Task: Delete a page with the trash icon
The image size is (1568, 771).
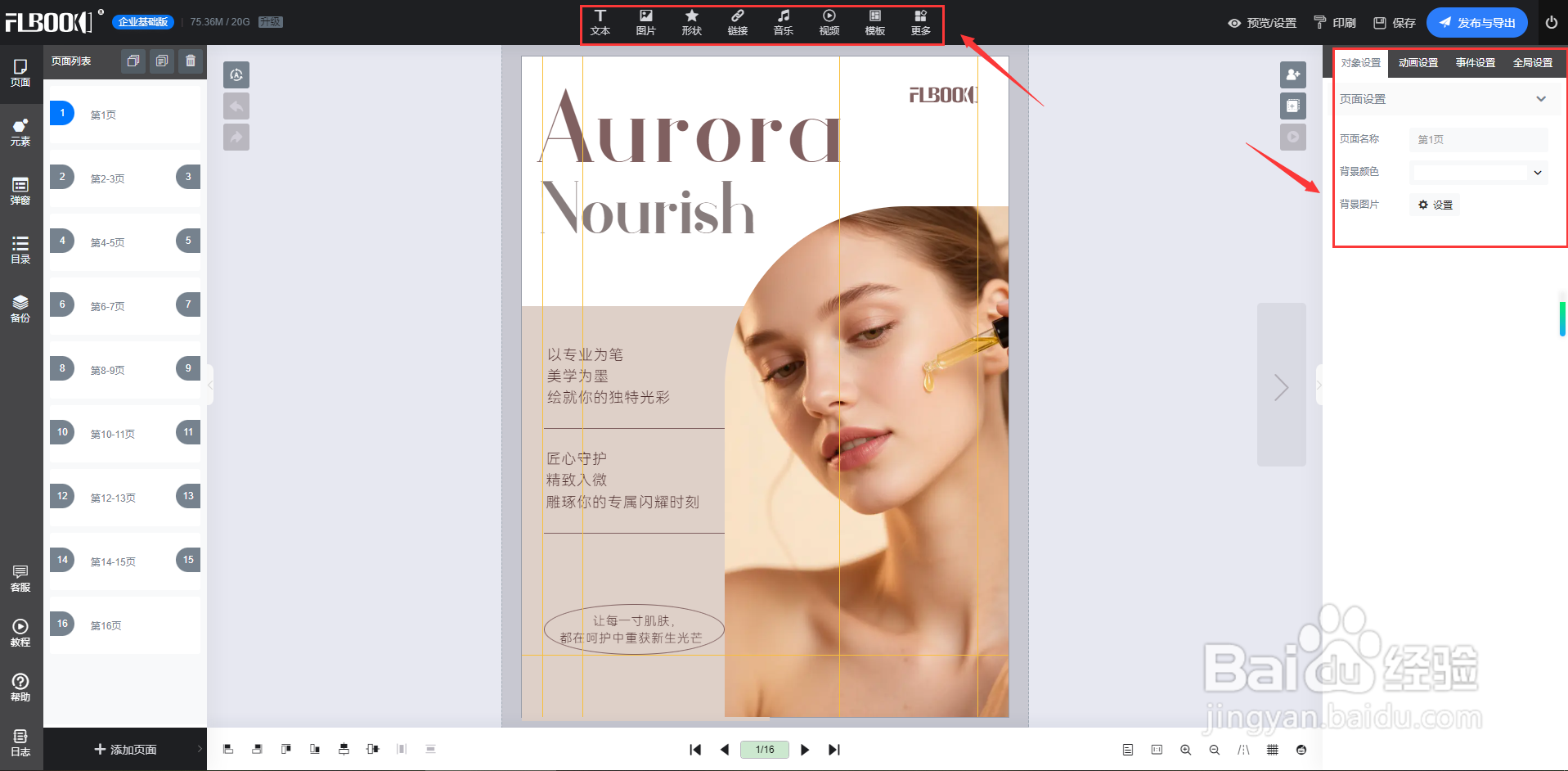Action: tap(191, 61)
